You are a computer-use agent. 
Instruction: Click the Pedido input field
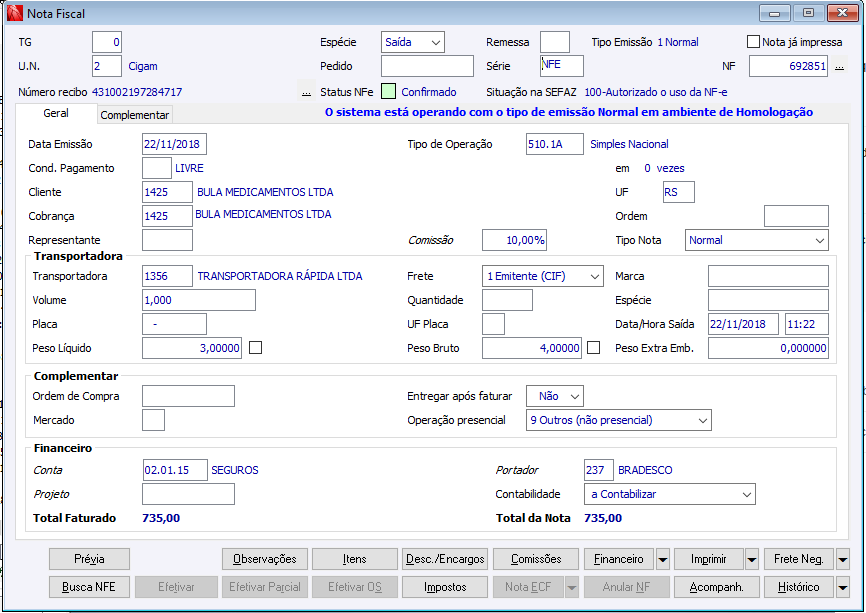[427, 66]
